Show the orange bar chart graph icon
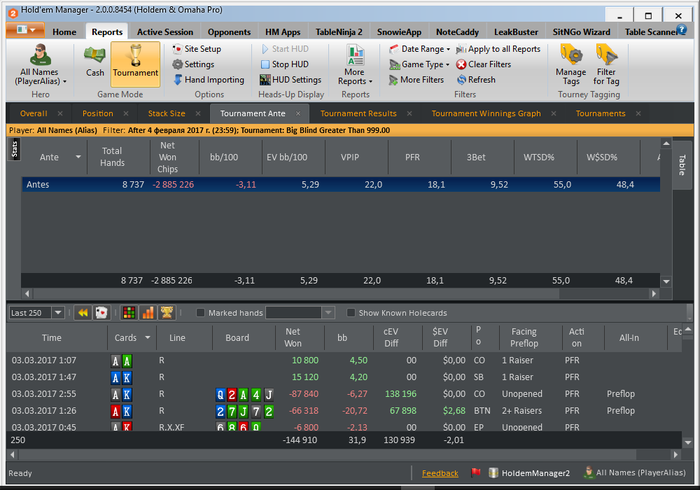This screenshot has height=490, width=700. (x=148, y=313)
